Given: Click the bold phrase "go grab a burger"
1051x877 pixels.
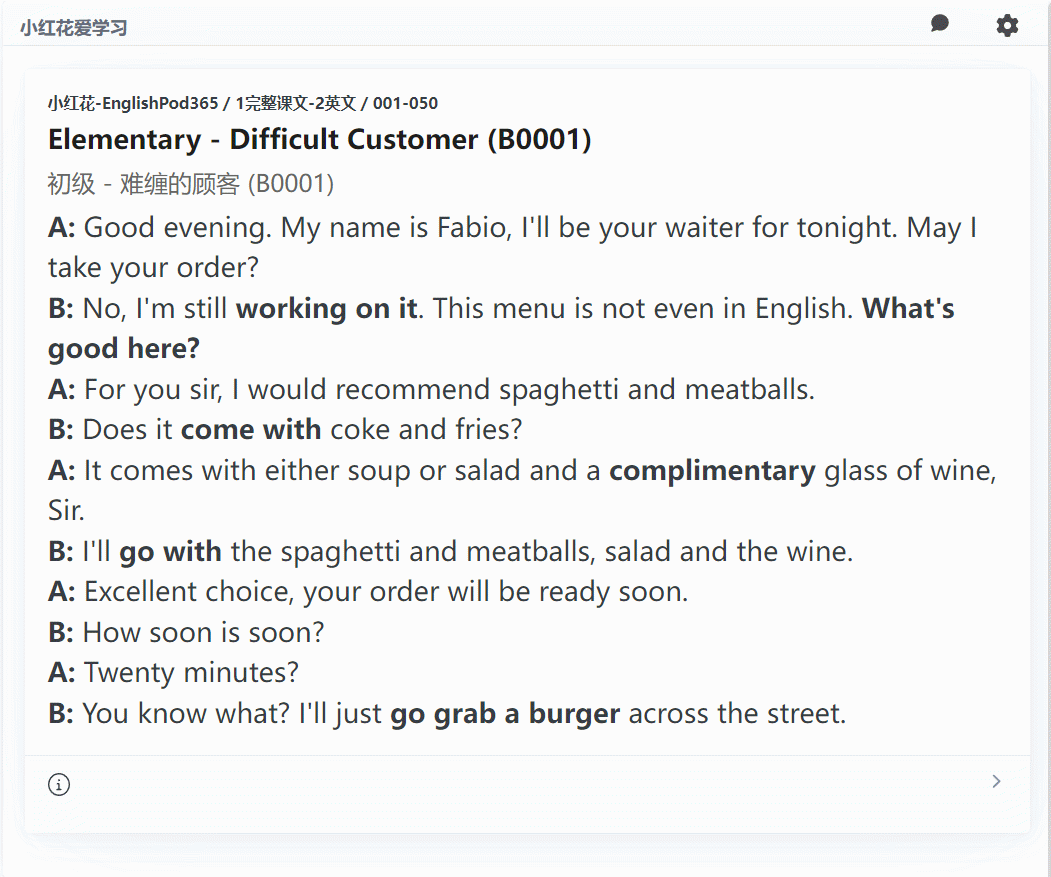Looking at the screenshot, I should click(505, 714).
